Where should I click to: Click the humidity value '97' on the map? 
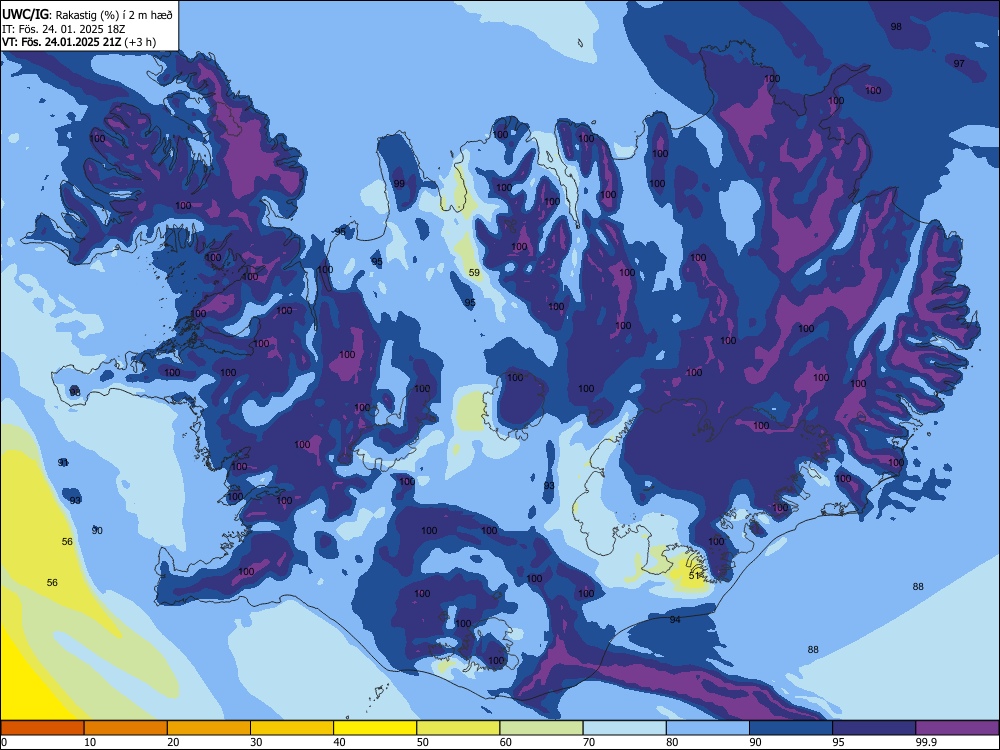click(959, 63)
